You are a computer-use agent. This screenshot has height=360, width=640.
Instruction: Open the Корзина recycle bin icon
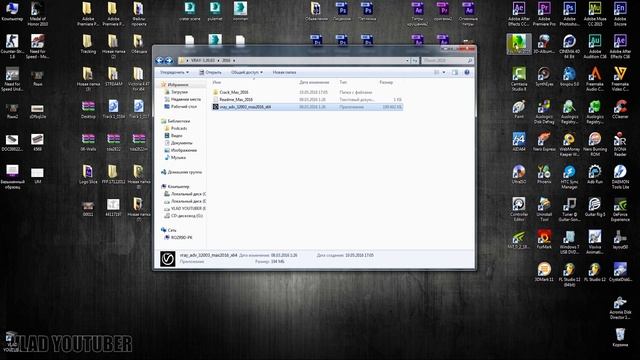tap(620, 337)
